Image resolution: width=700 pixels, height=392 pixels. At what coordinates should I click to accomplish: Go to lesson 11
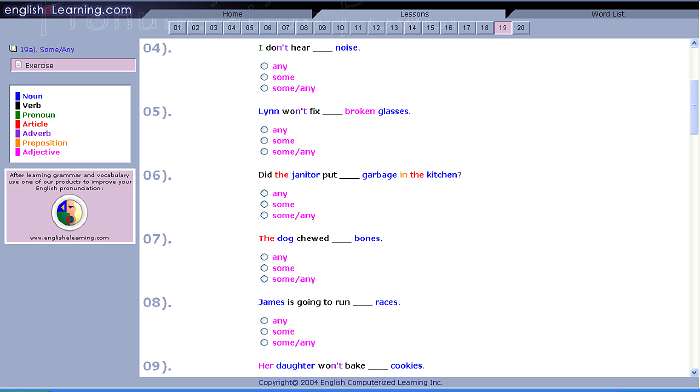point(358,28)
